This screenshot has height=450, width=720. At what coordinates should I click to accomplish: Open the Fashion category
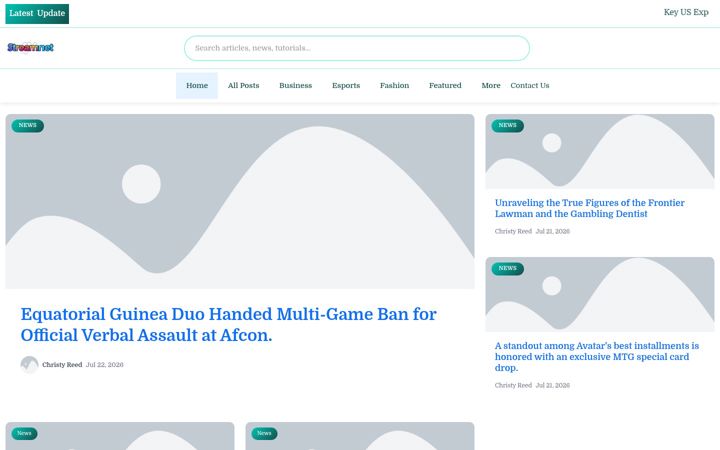[394, 85]
